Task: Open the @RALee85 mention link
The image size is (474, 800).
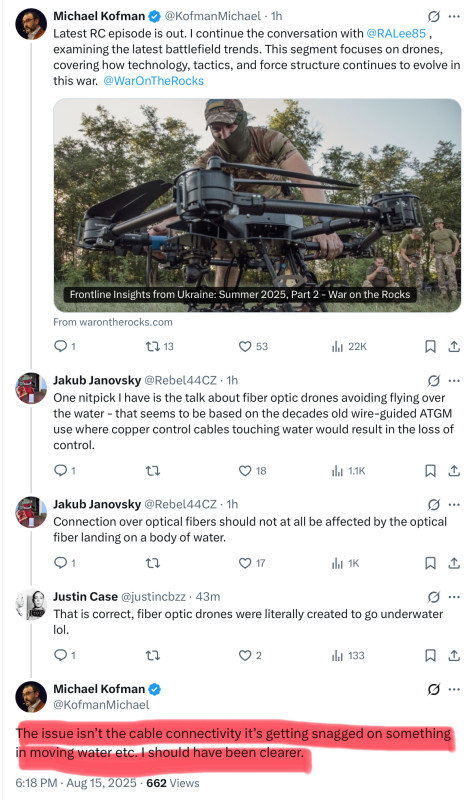Action: tap(396, 33)
